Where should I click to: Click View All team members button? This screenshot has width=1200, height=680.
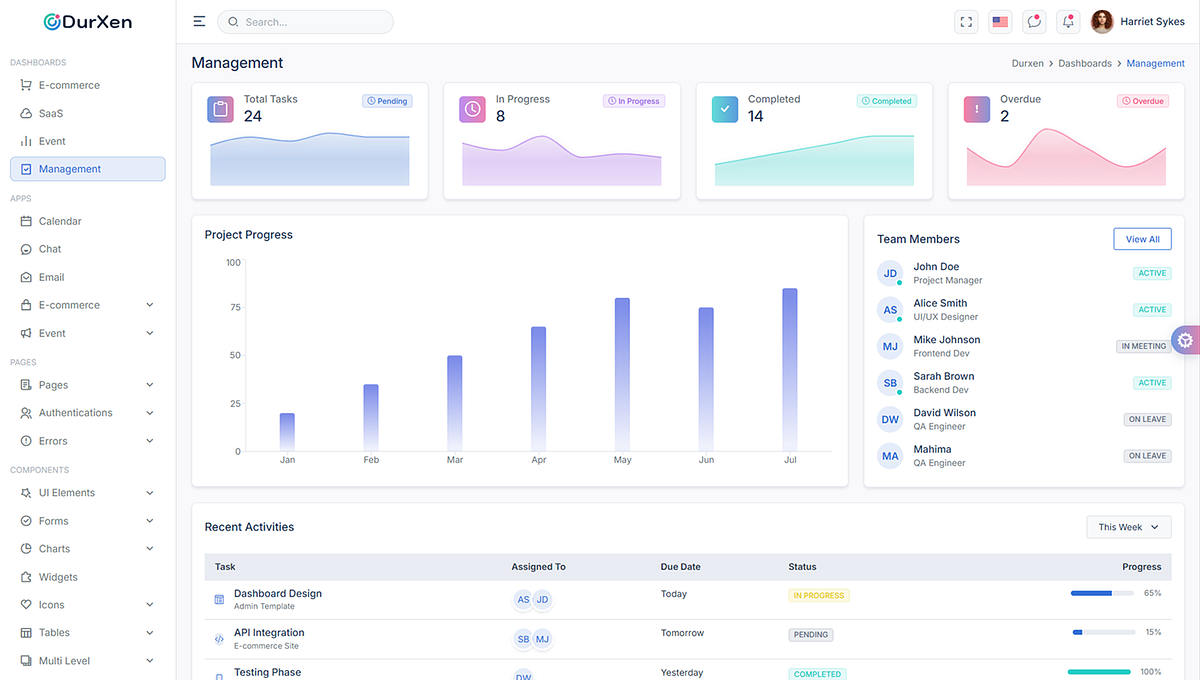(x=1142, y=239)
